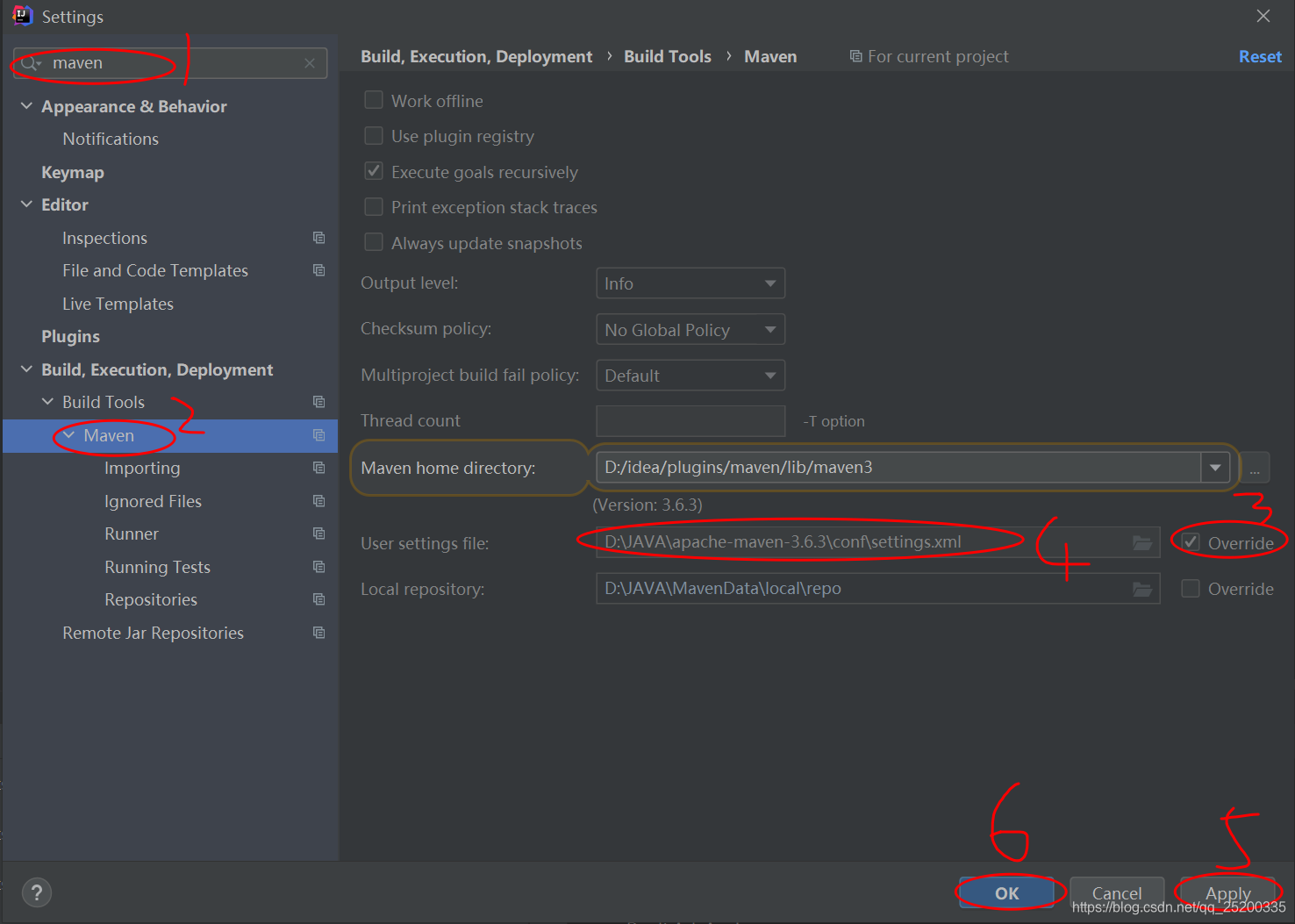Viewport: 1295px width, 924px height.
Task: Select Notifications in the settings tree
Action: pyautogui.click(x=111, y=139)
